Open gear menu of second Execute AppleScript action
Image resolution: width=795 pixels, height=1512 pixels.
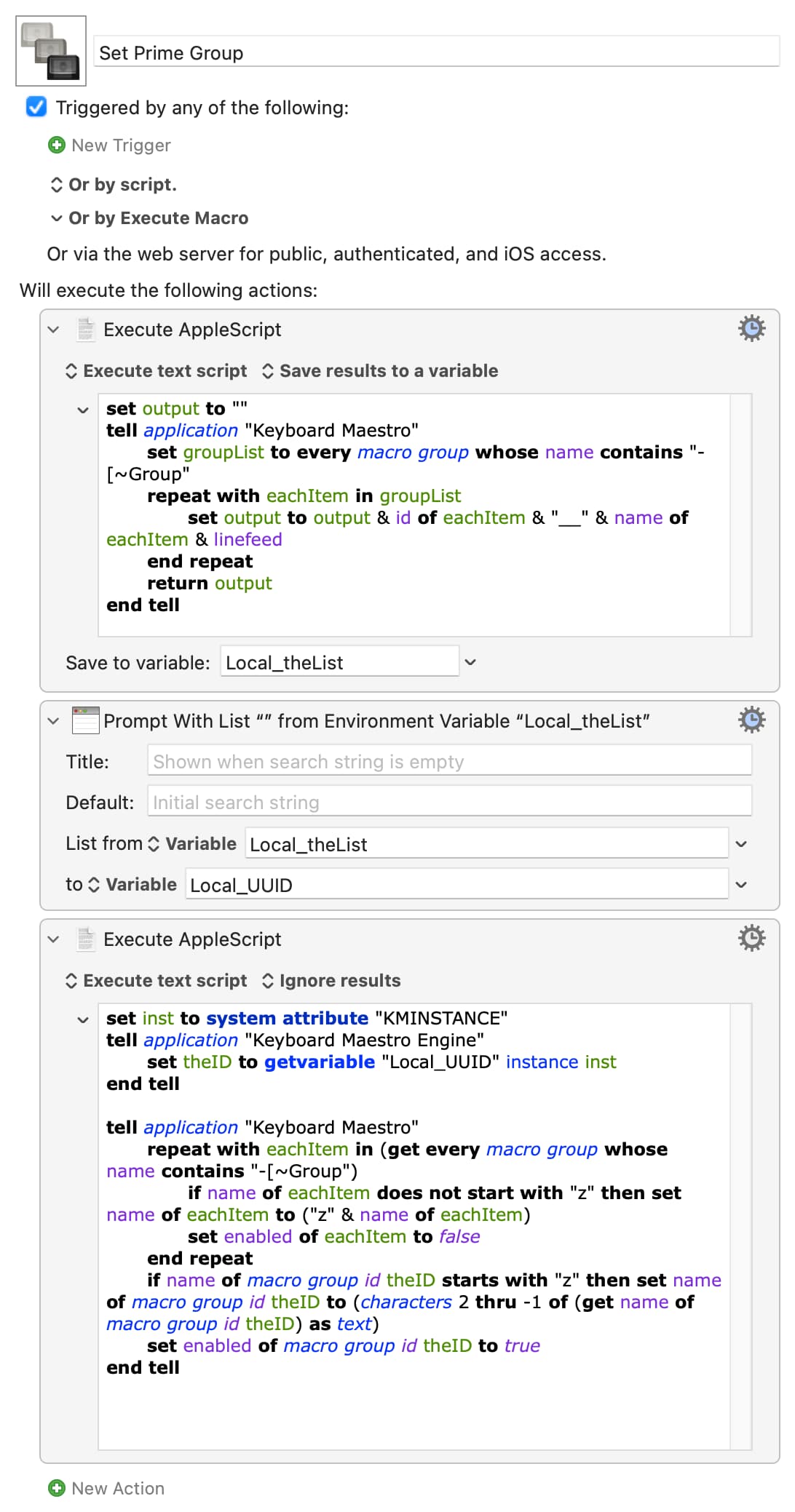[x=751, y=939]
